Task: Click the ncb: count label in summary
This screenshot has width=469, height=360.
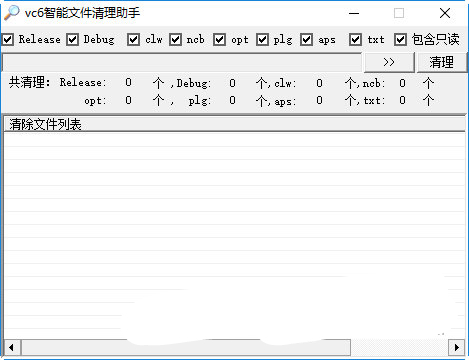Action: point(374,83)
